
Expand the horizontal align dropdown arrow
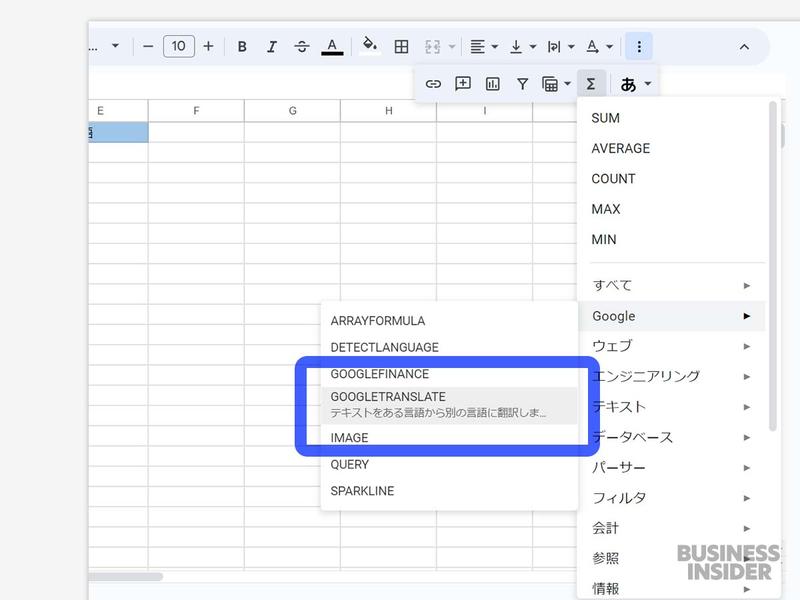tap(494, 46)
